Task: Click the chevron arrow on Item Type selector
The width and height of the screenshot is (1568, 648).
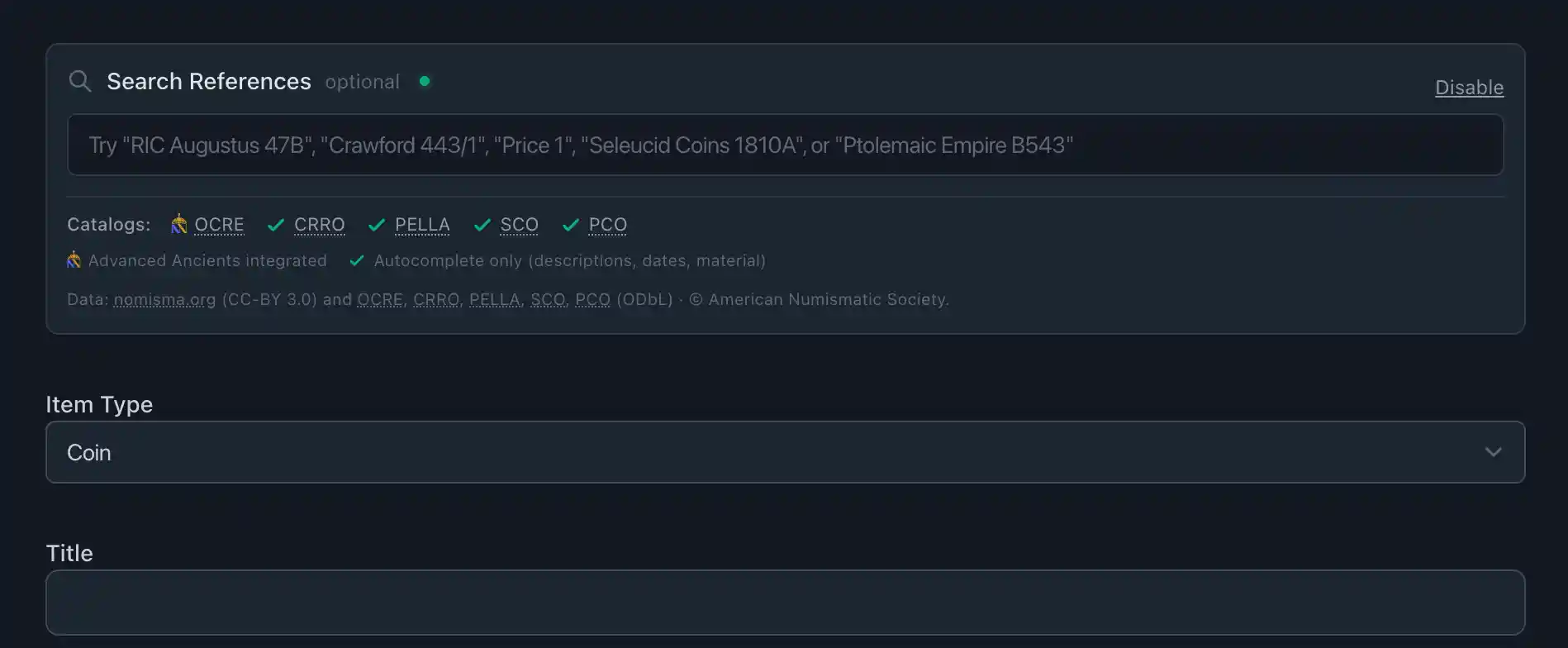Action: point(1493,452)
